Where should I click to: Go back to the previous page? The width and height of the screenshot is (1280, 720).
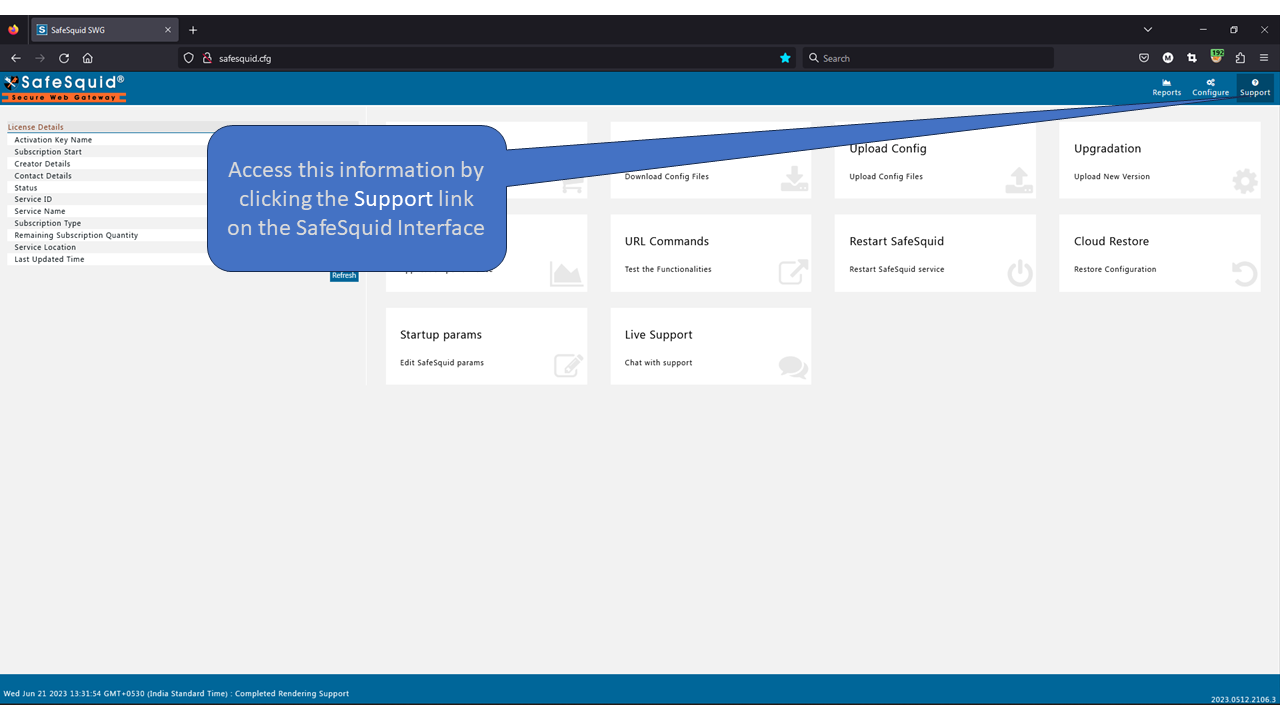tap(16, 58)
